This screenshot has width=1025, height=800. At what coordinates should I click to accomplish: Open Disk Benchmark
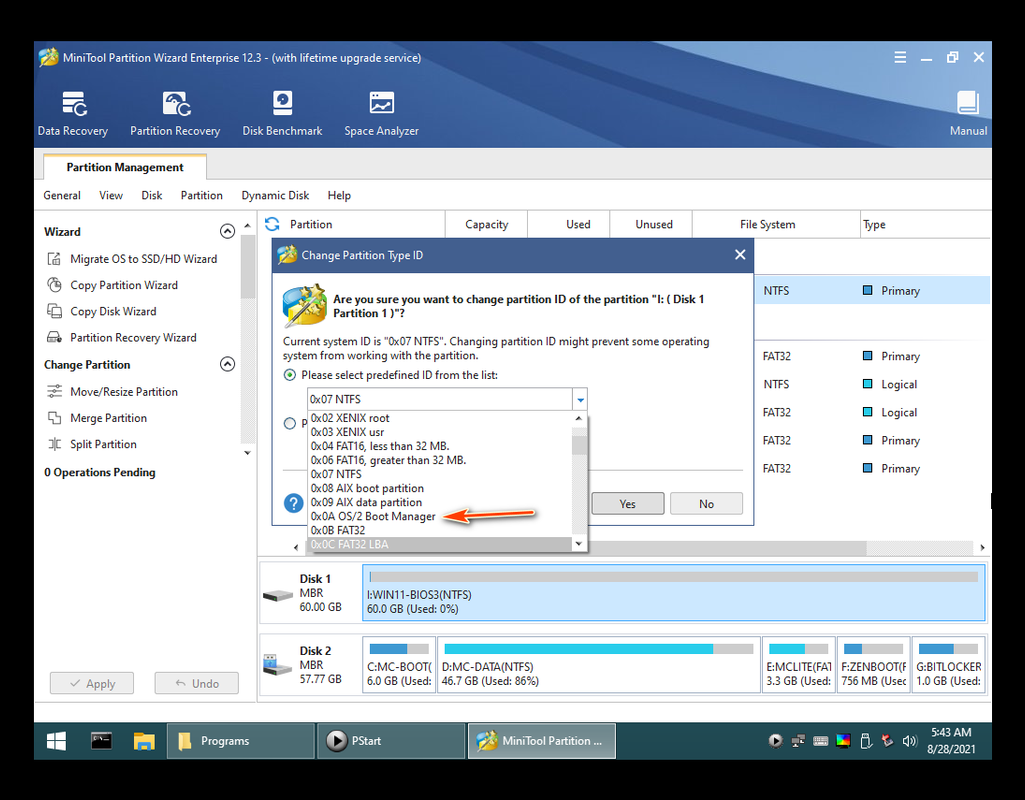click(x=282, y=114)
